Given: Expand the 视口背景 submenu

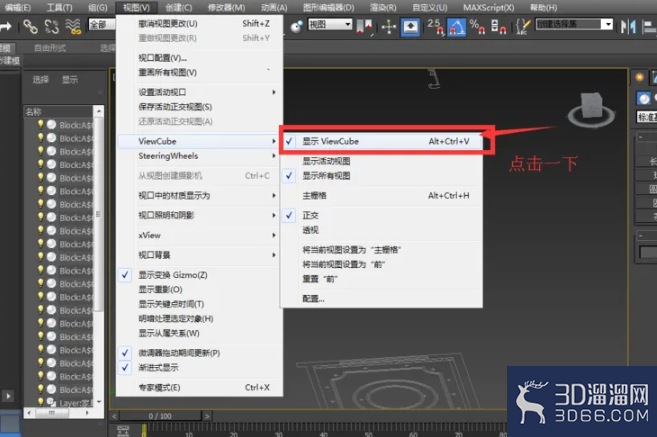Looking at the screenshot, I should 199,255.
